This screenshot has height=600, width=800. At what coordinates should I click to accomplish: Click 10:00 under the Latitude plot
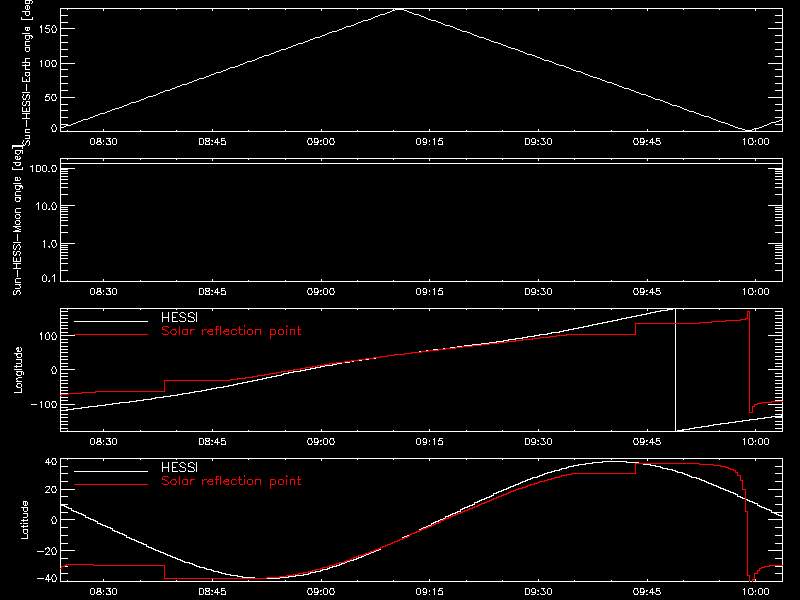coord(755,592)
